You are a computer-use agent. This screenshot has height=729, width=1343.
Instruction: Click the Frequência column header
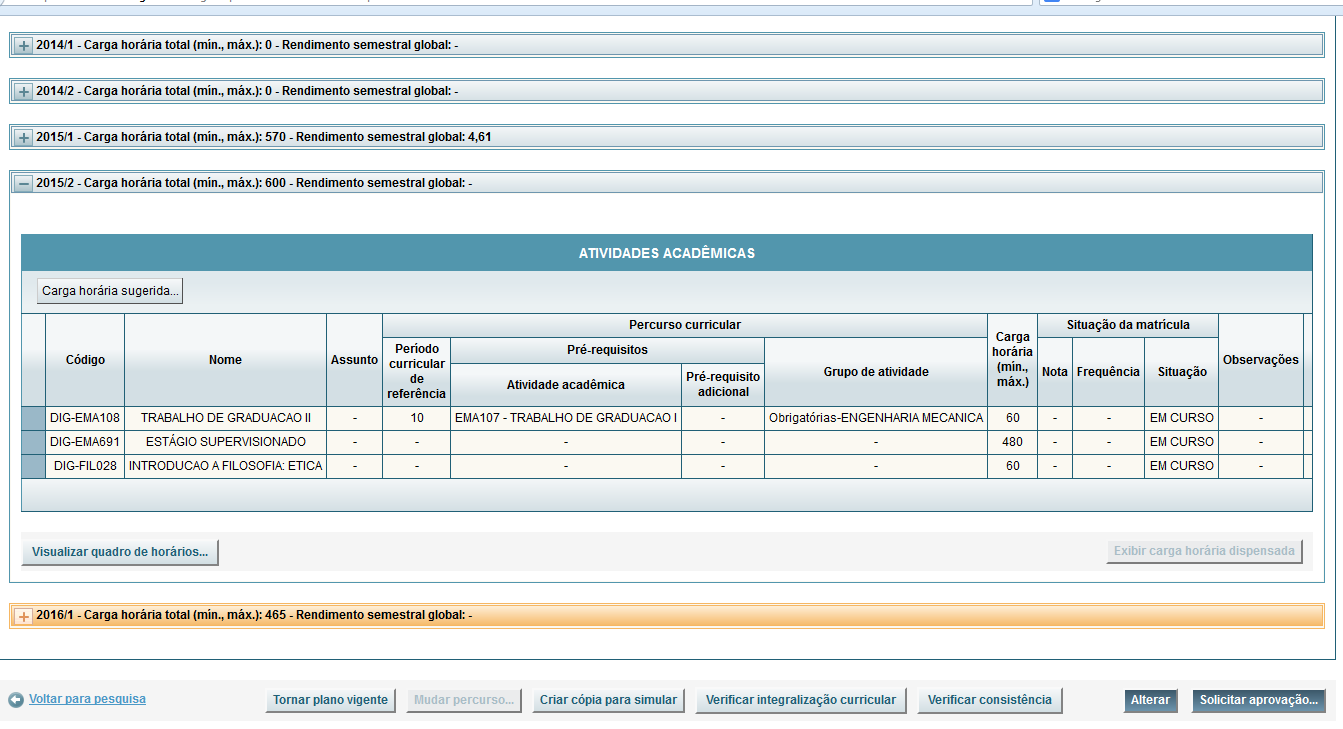tap(1108, 372)
